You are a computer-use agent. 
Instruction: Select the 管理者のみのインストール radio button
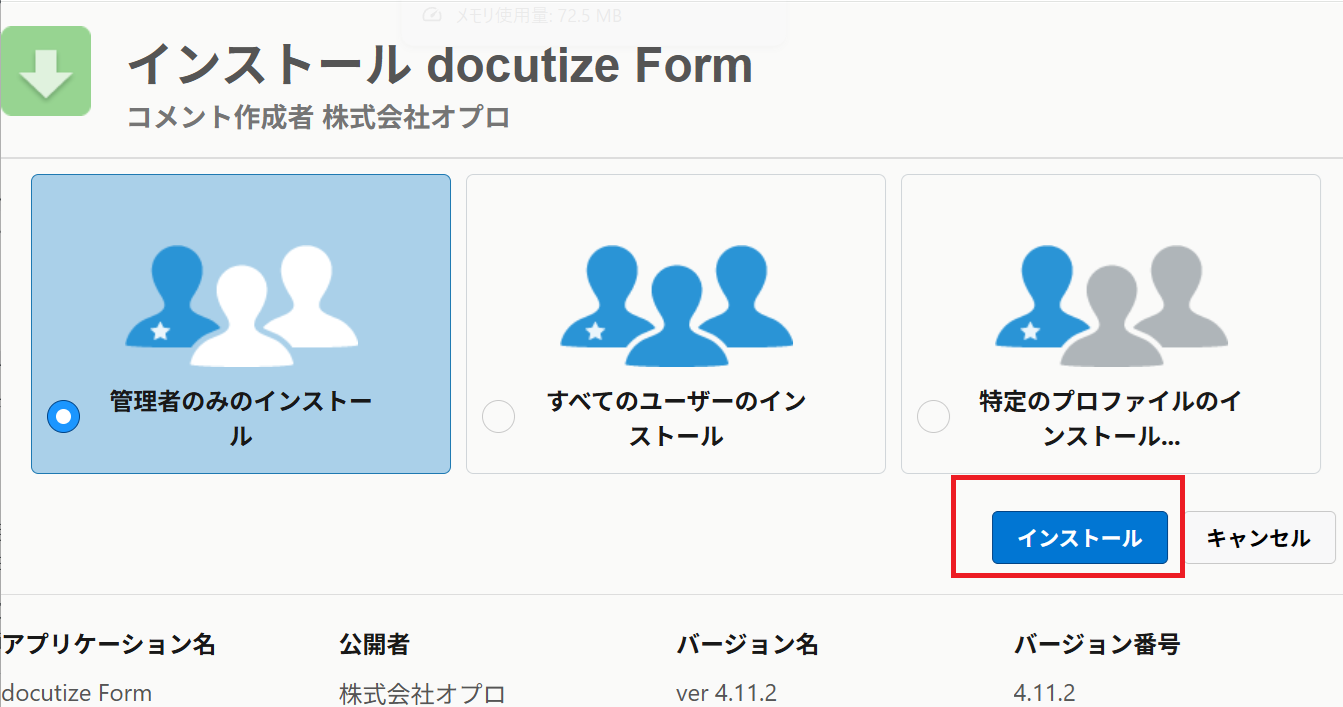pyautogui.click(x=64, y=416)
